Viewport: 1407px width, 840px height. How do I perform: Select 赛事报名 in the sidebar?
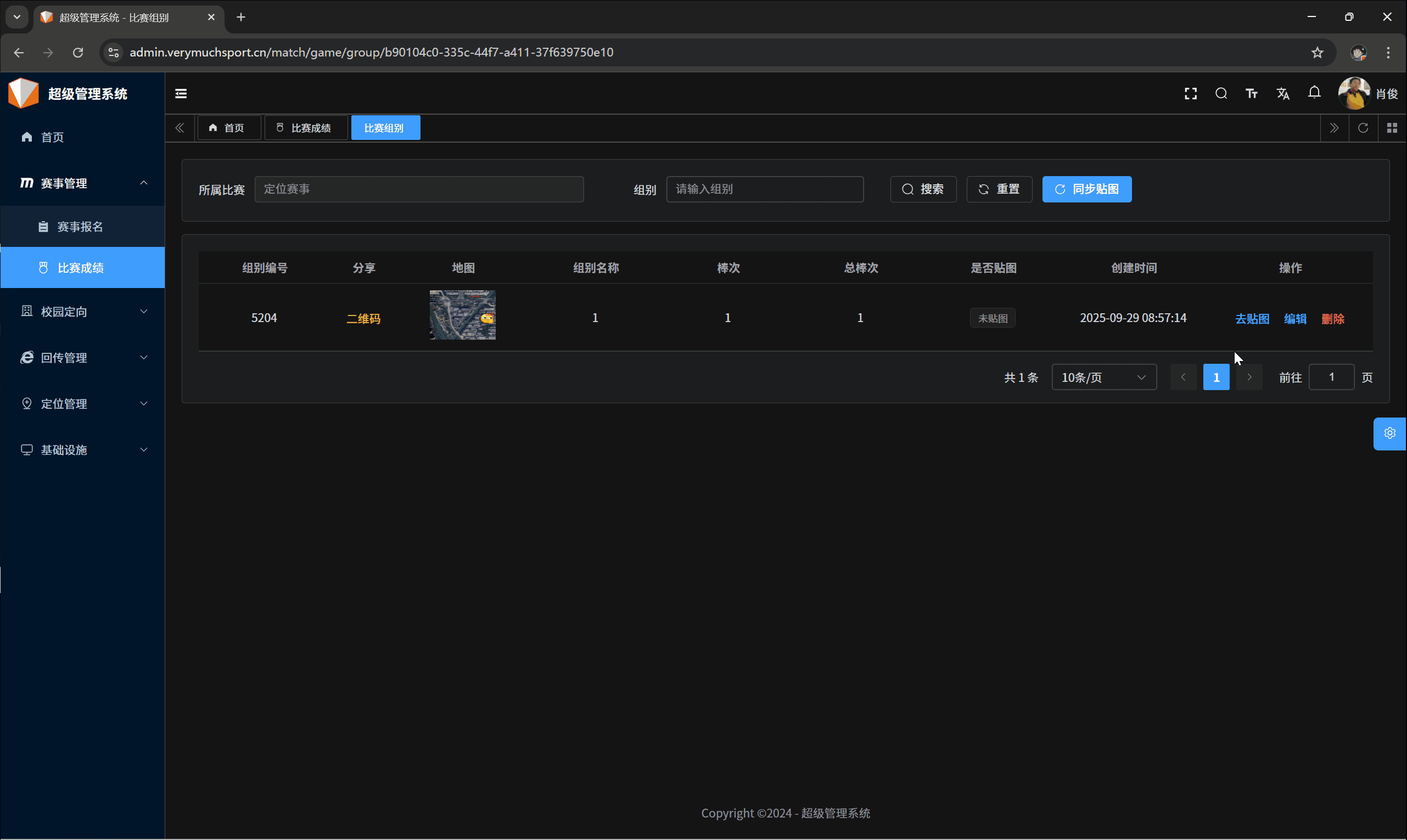point(80,227)
